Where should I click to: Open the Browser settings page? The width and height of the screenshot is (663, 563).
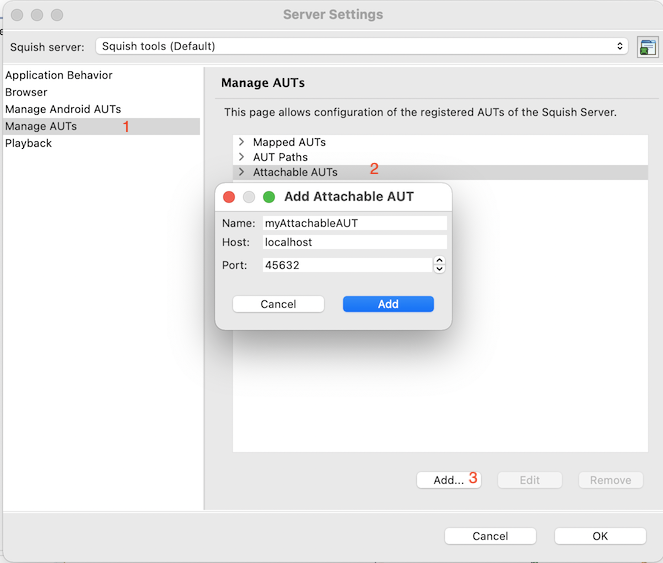click(26, 92)
